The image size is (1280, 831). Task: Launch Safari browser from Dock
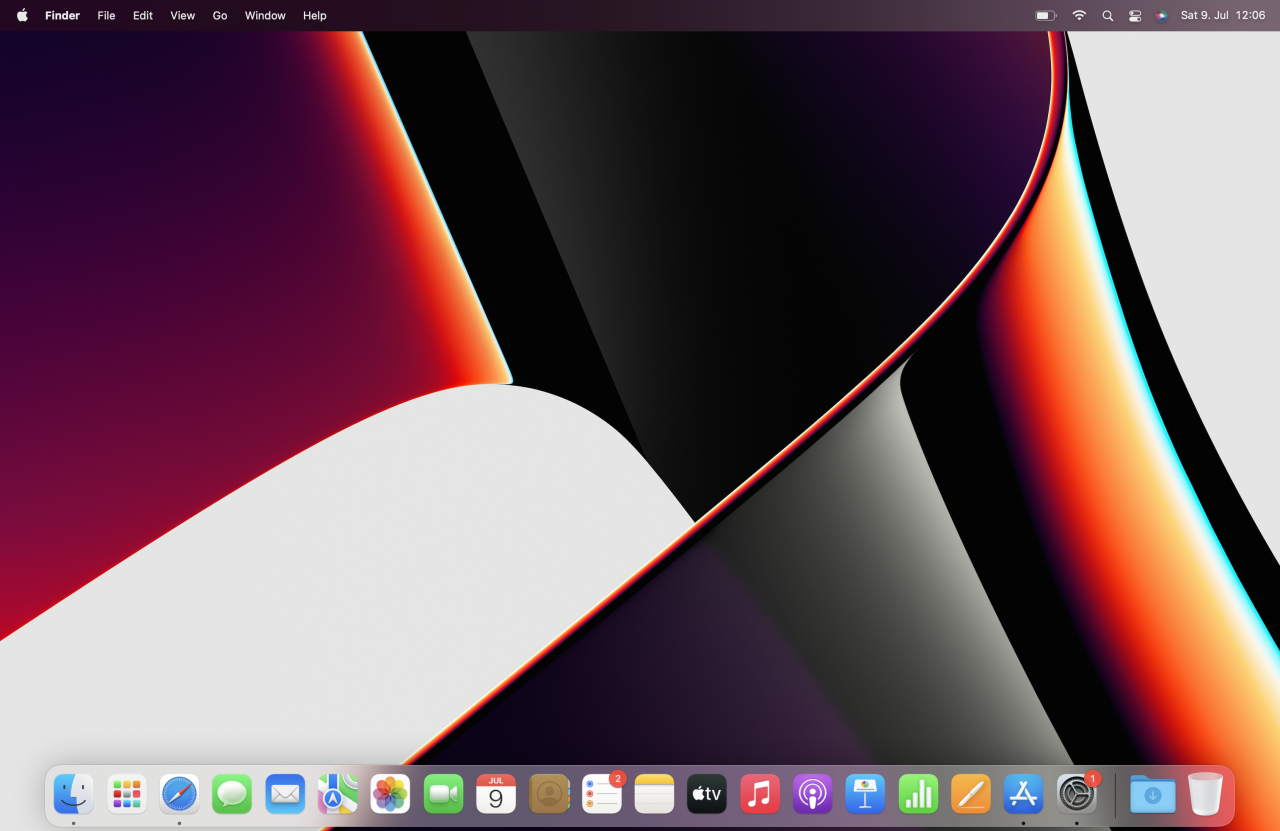180,794
